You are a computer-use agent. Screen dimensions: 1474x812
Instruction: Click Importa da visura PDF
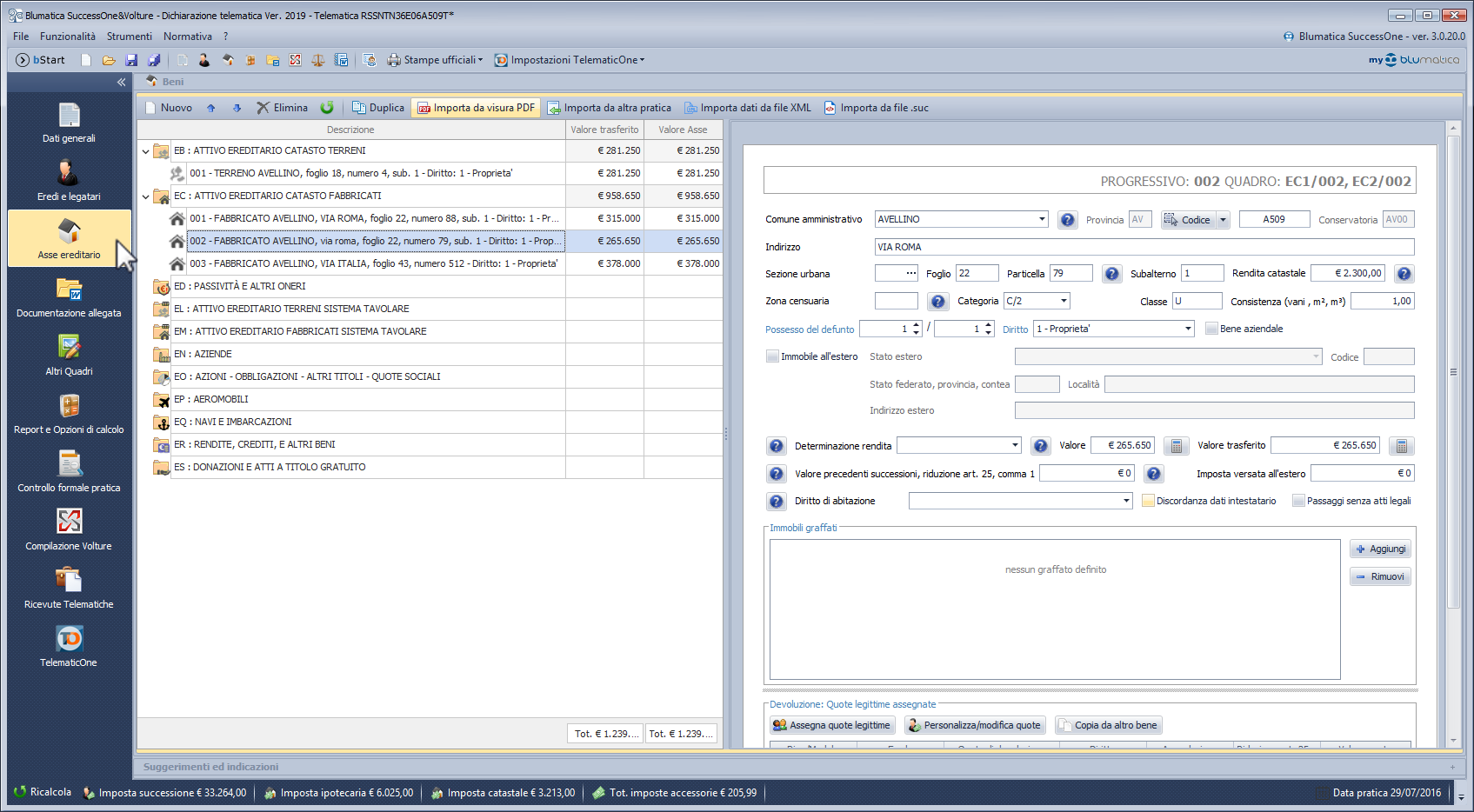476,108
